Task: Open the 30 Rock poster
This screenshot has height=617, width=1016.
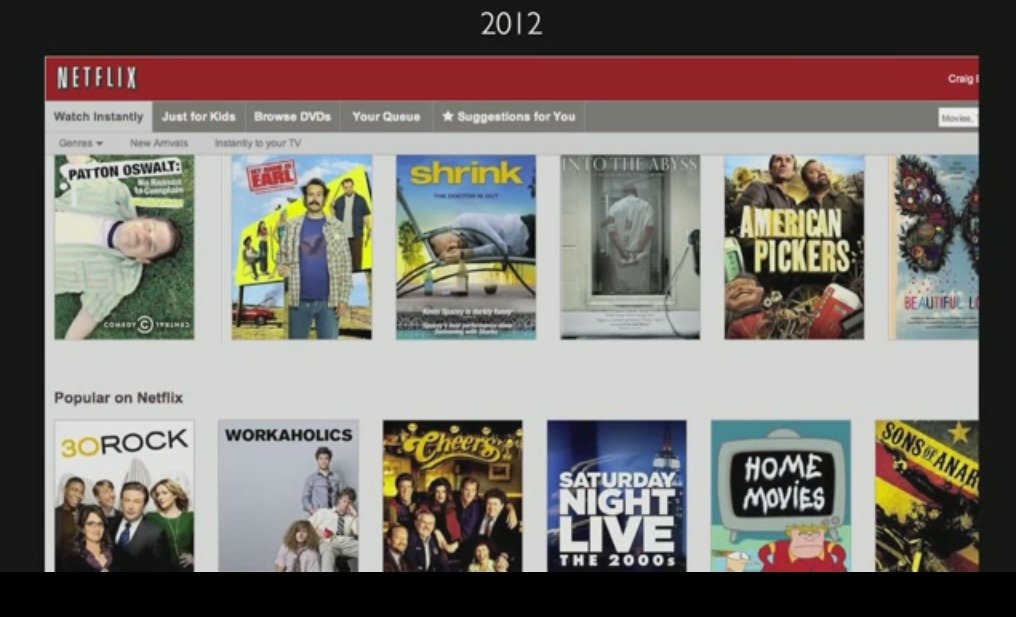Action: [x=124, y=496]
